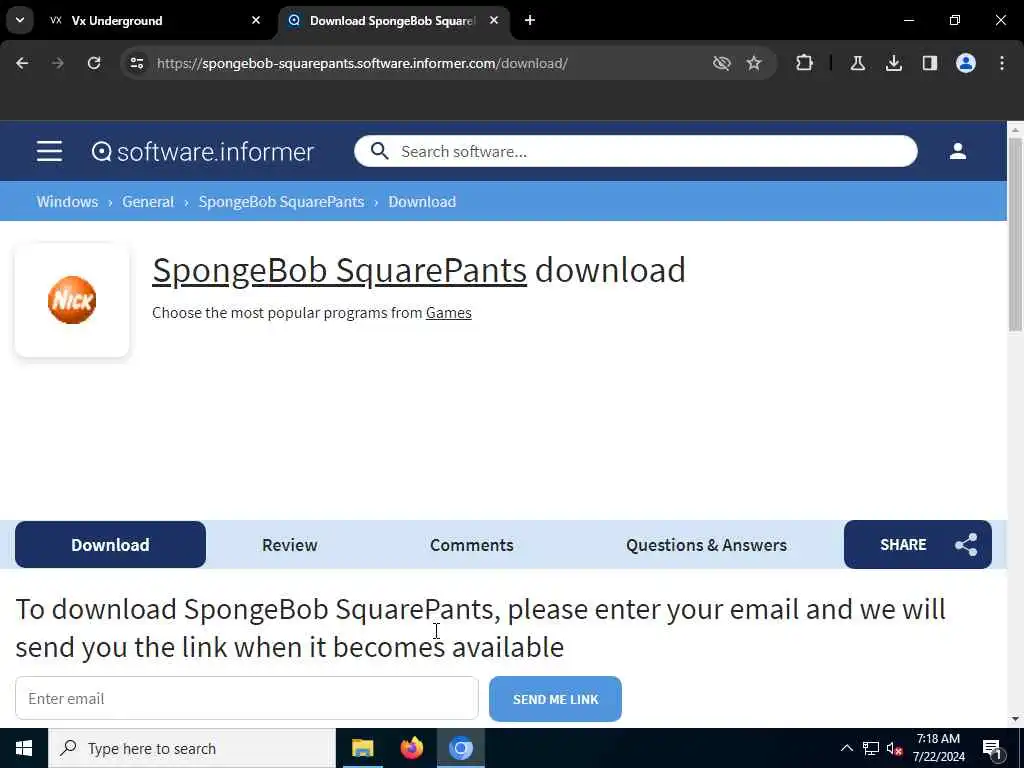This screenshot has height=768, width=1024.
Task: Click the search magnifier icon
Action: pos(379,152)
